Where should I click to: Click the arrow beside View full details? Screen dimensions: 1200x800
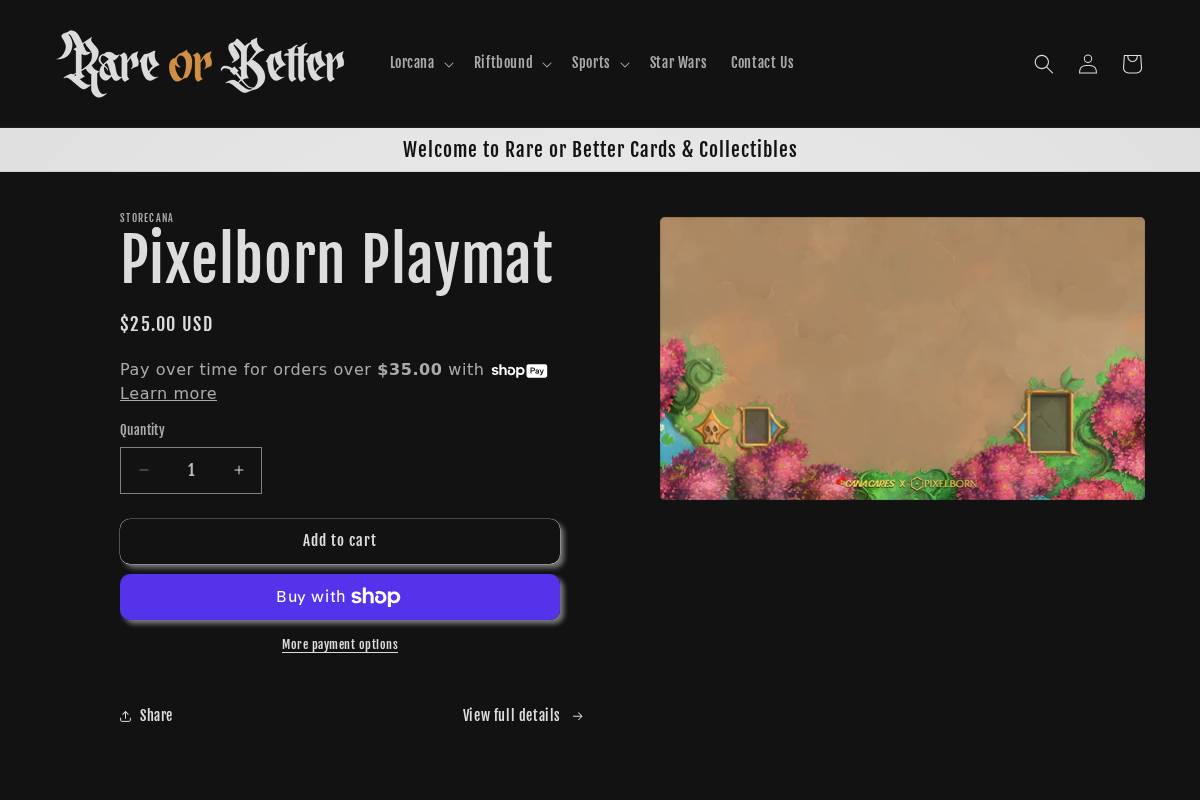pyautogui.click(x=577, y=716)
